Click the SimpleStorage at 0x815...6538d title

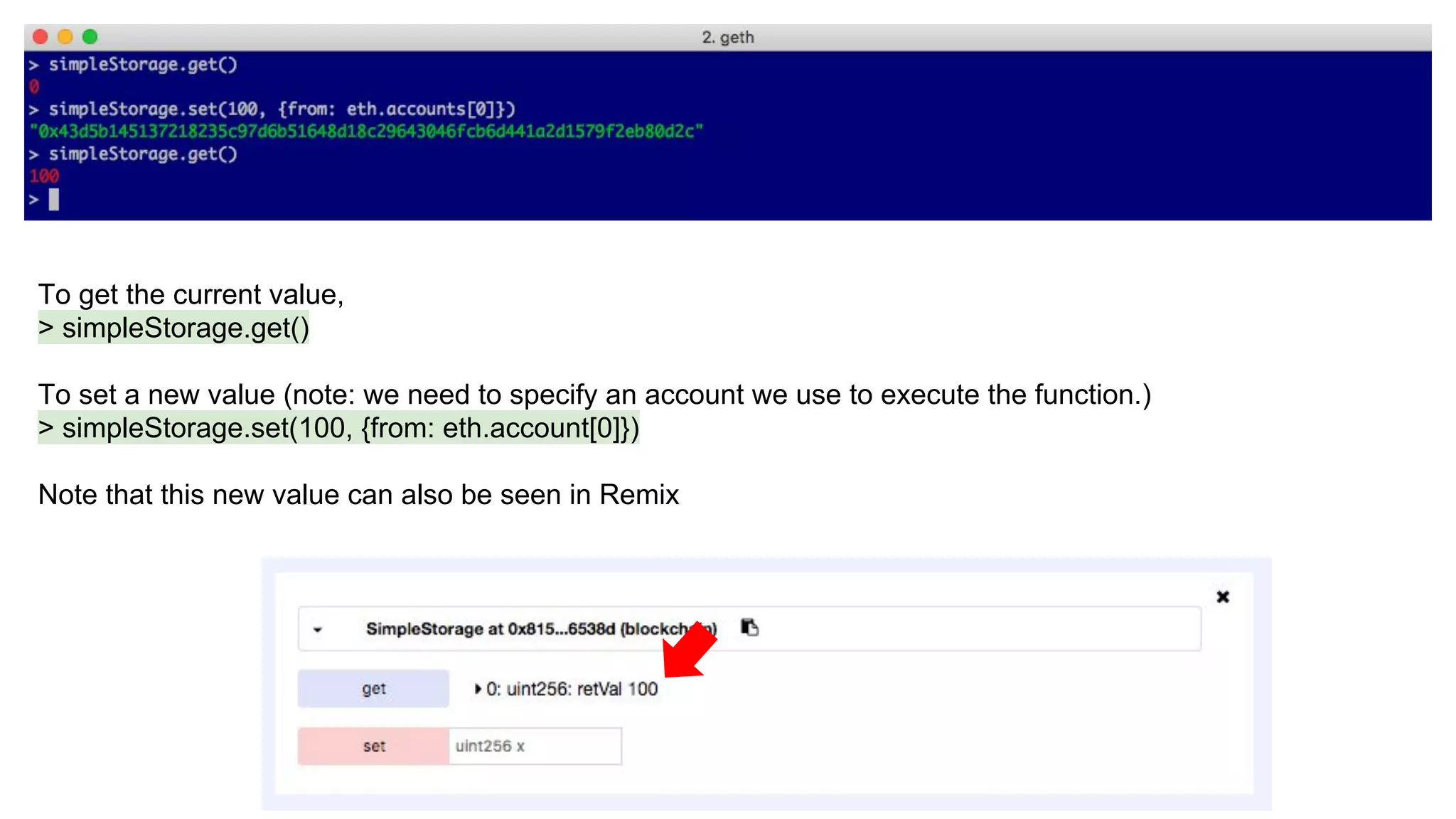pyautogui.click(x=541, y=629)
